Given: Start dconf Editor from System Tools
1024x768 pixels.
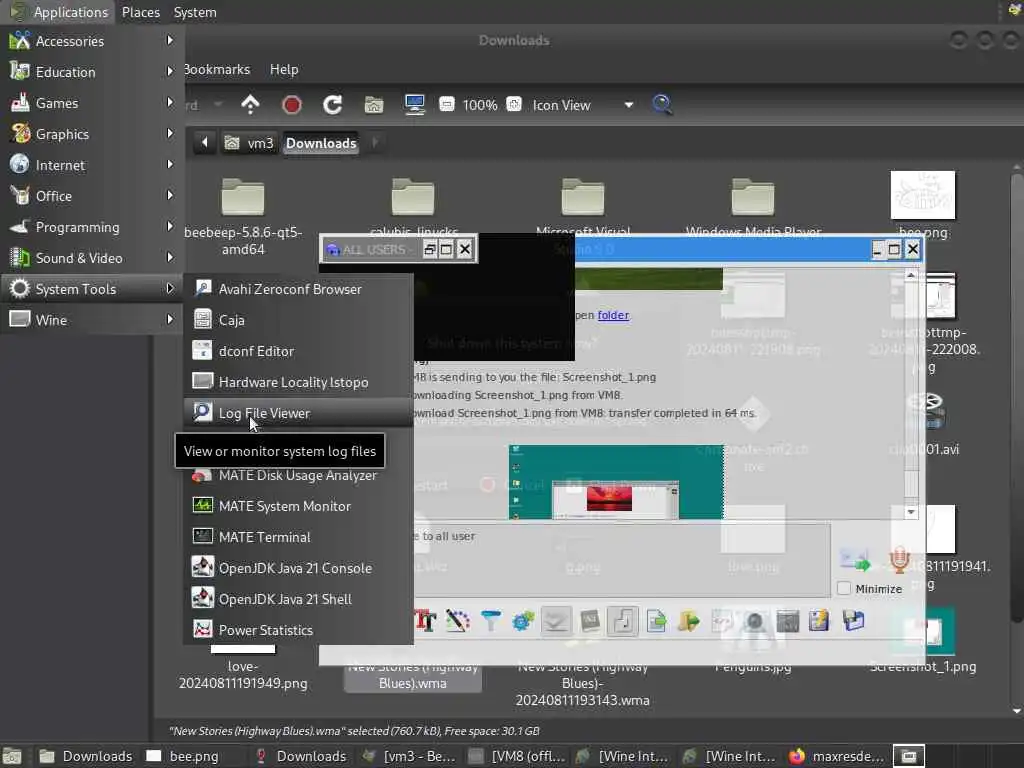Looking at the screenshot, I should coord(298,351).
